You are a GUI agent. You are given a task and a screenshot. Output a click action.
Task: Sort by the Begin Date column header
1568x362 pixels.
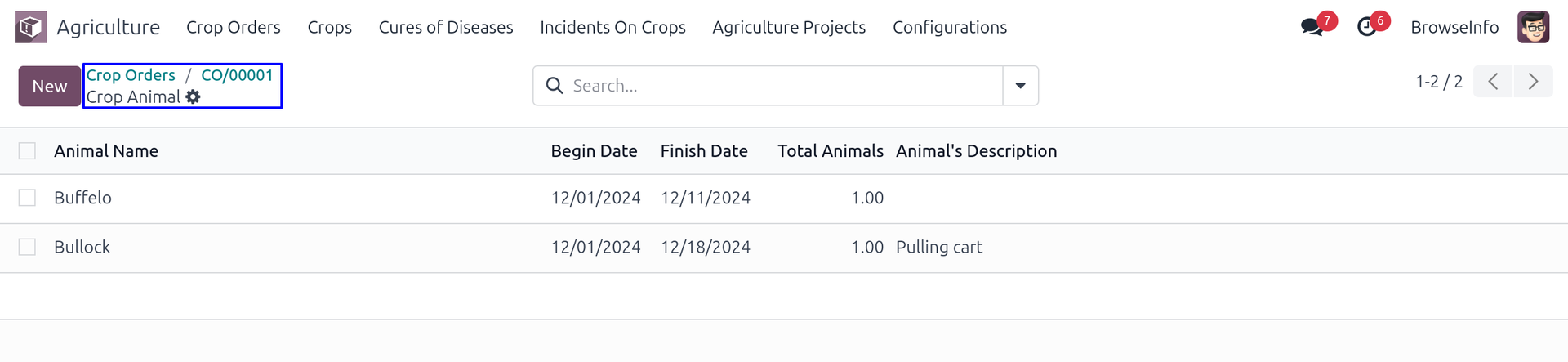594,151
